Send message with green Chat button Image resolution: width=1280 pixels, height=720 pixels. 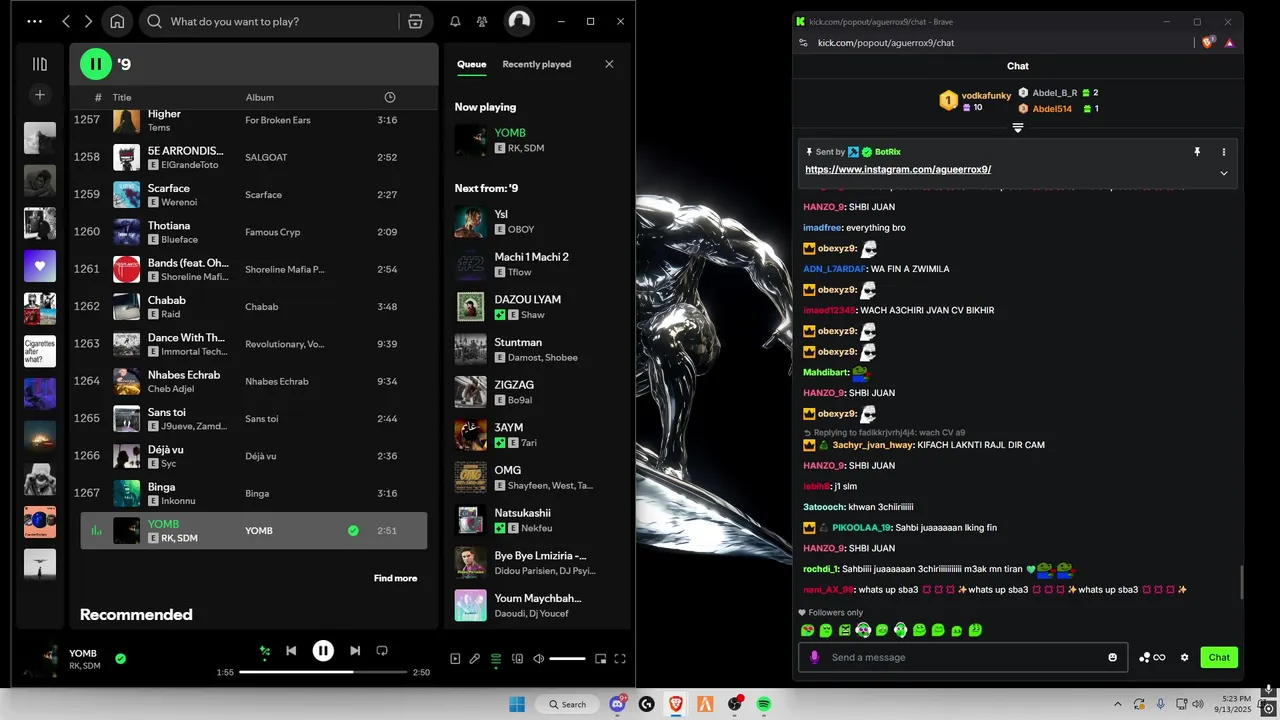[1219, 657]
